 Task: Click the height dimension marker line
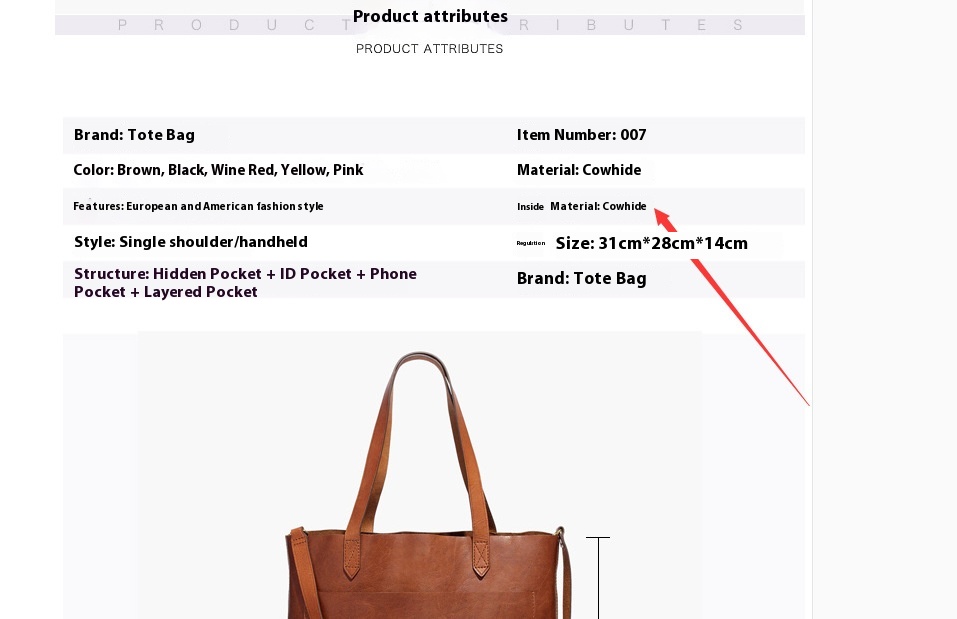click(x=598, y=577)
